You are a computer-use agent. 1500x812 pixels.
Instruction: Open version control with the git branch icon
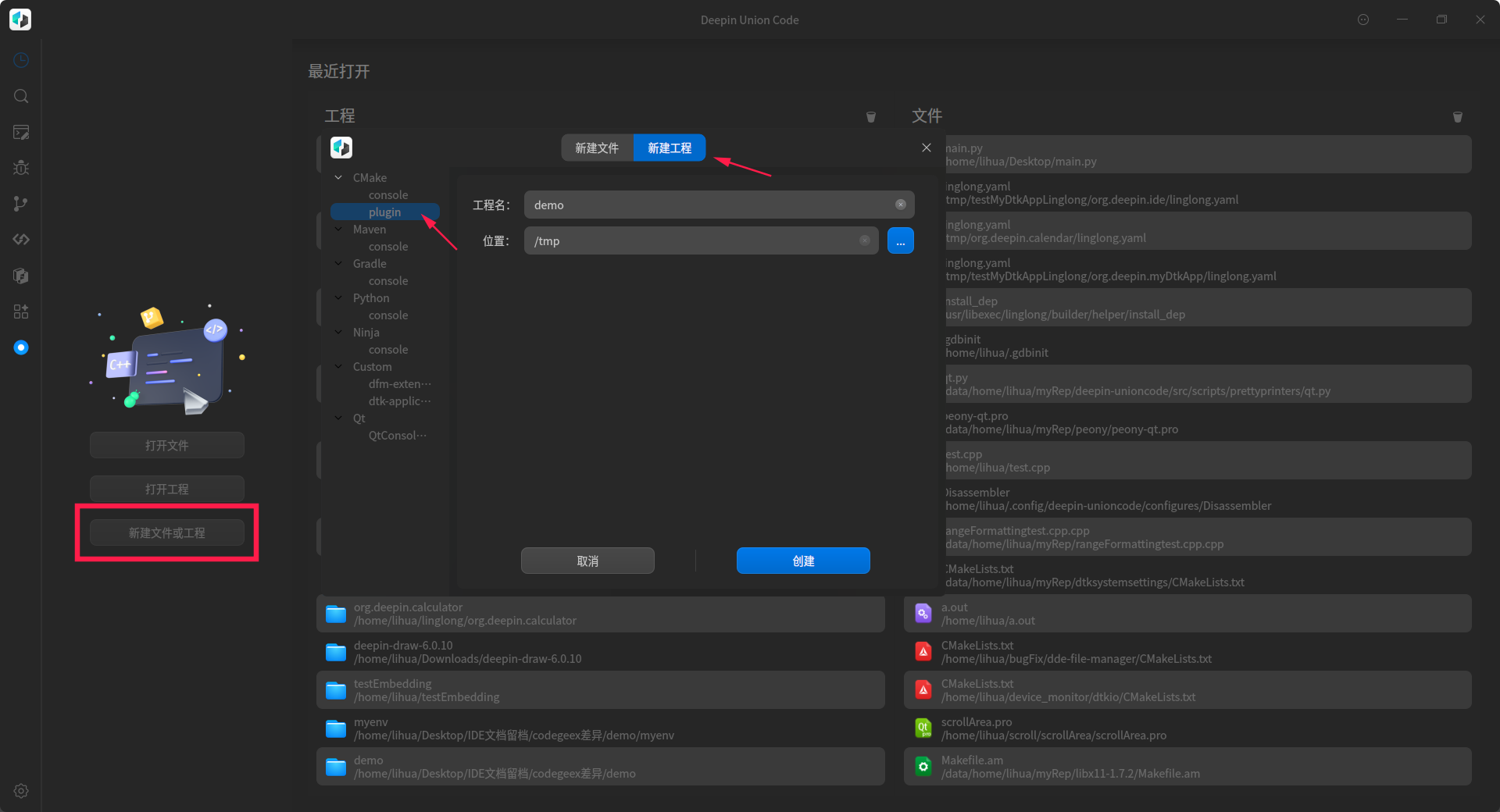tap(20, 204)
